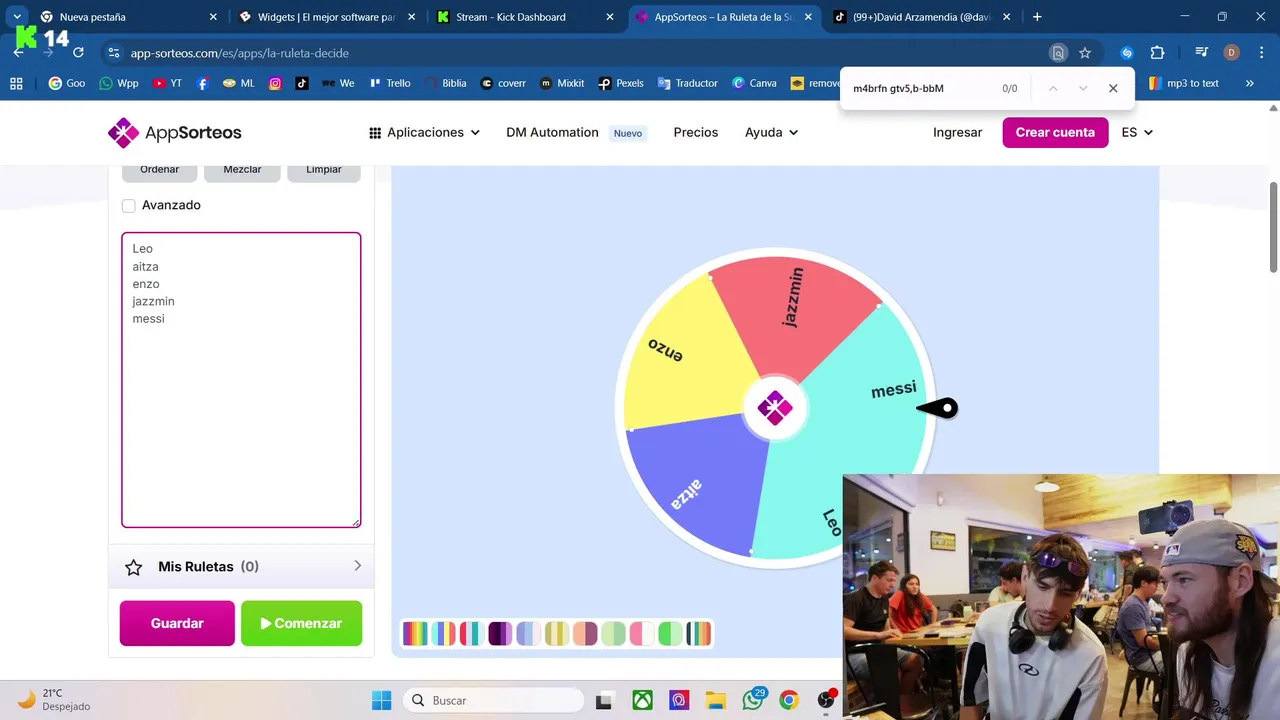Click the Crear cuenta button
Image resolution: width=1280 pixels, height=720 pixels.
tap(1055, 132)
